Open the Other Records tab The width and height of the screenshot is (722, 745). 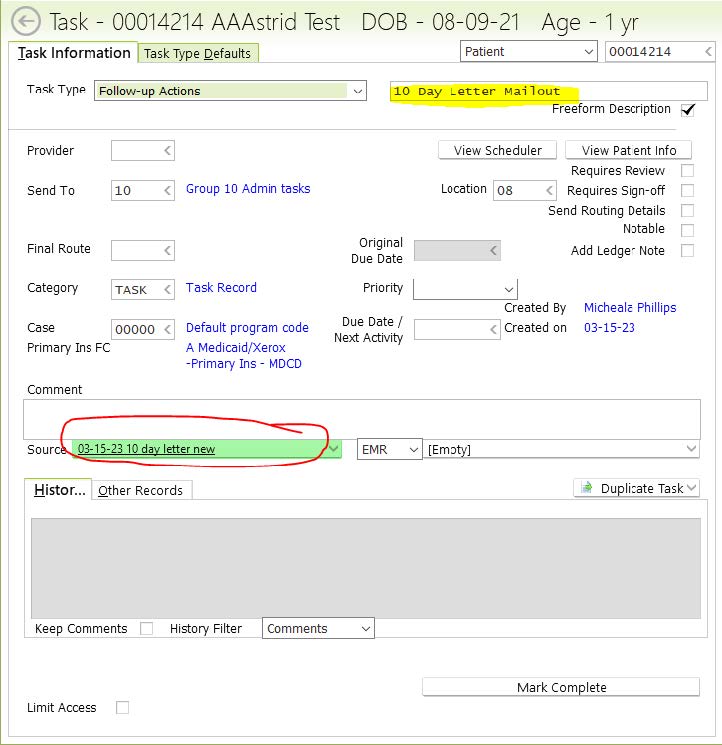pyautogui.click(x=140, y=490)
